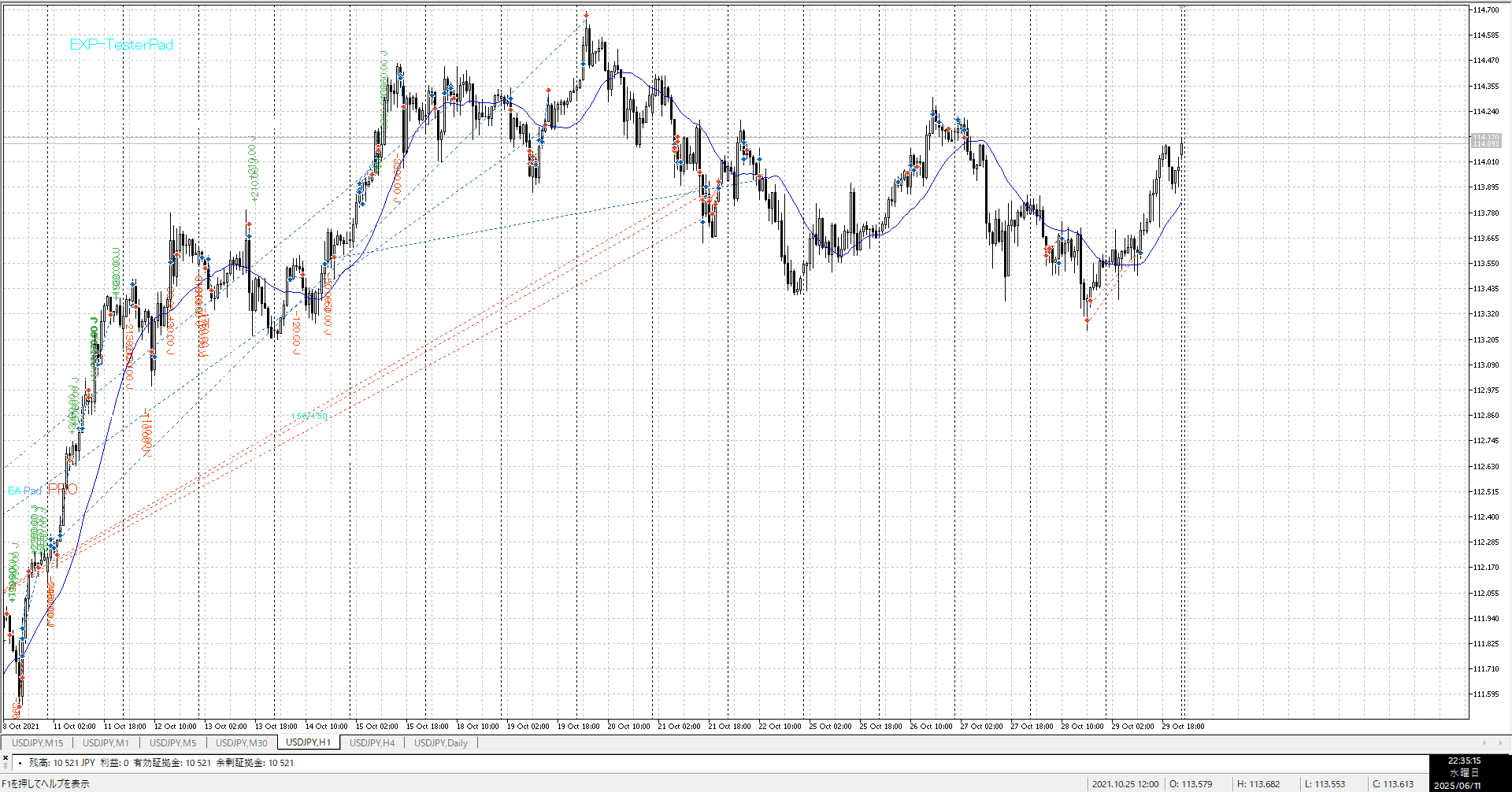
Task: Click the system clock showing 22:35:15
Action: [1464, 761]
